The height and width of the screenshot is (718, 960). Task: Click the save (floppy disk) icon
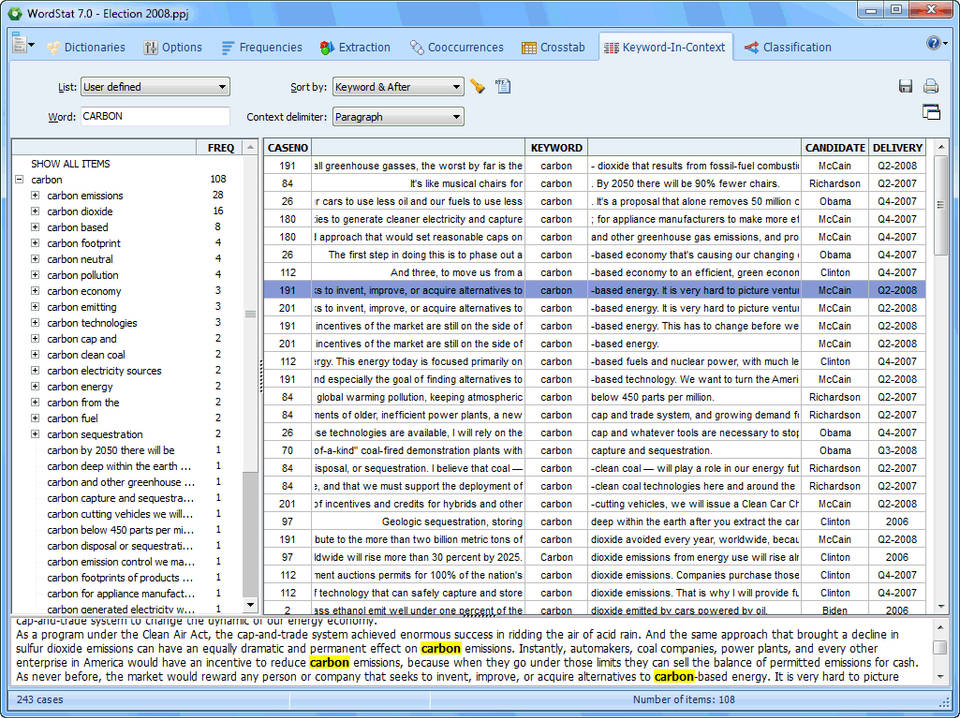(906, 87)
